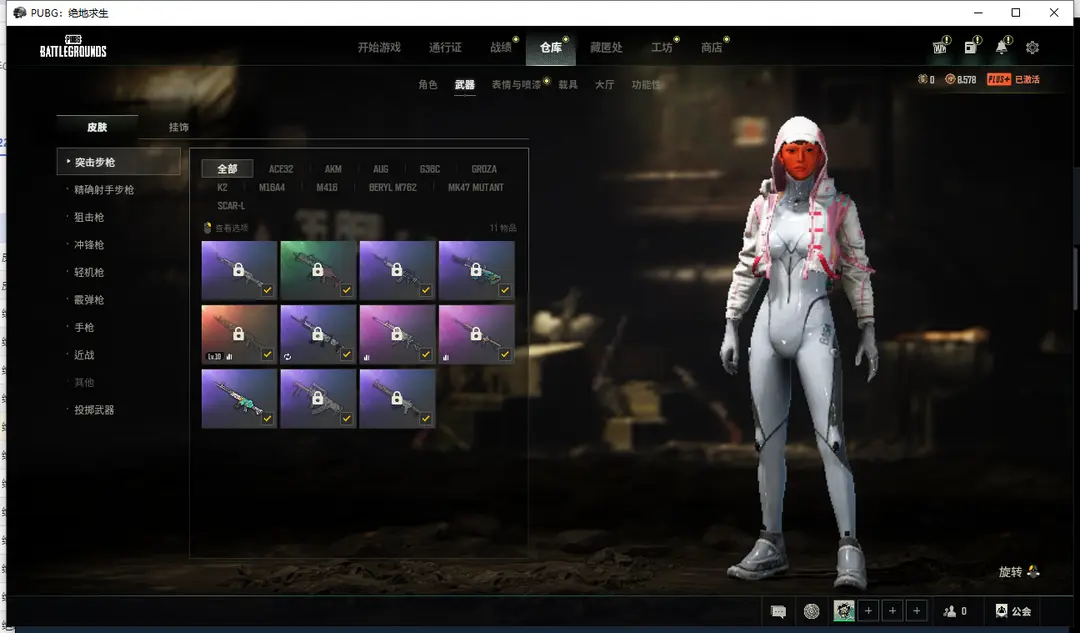Toggle checkbox on the first skin in the grid

[267, 291]
